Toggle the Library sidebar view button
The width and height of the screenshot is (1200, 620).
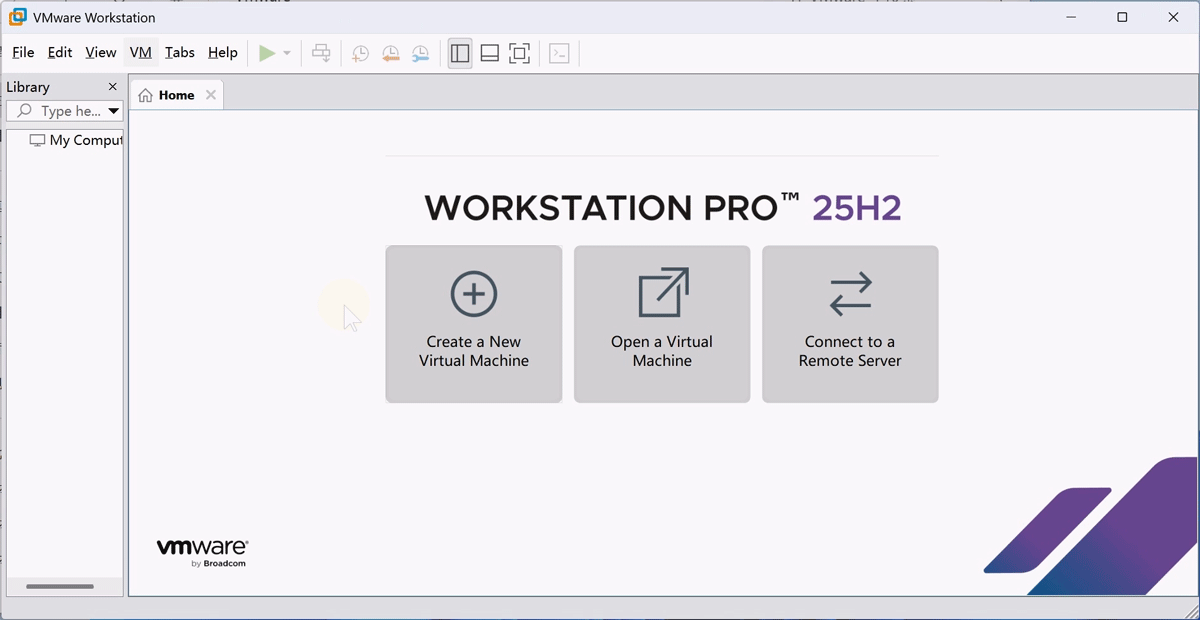[460, 53]
